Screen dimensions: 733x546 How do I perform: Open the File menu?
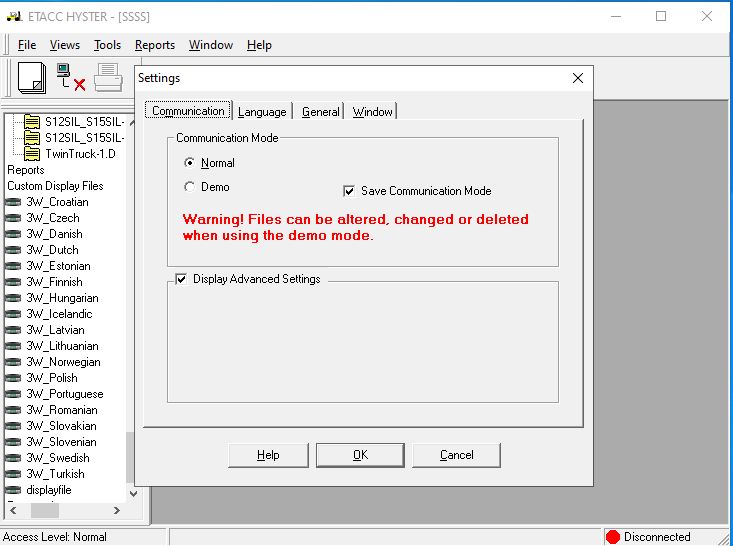(x=27, y=45)
